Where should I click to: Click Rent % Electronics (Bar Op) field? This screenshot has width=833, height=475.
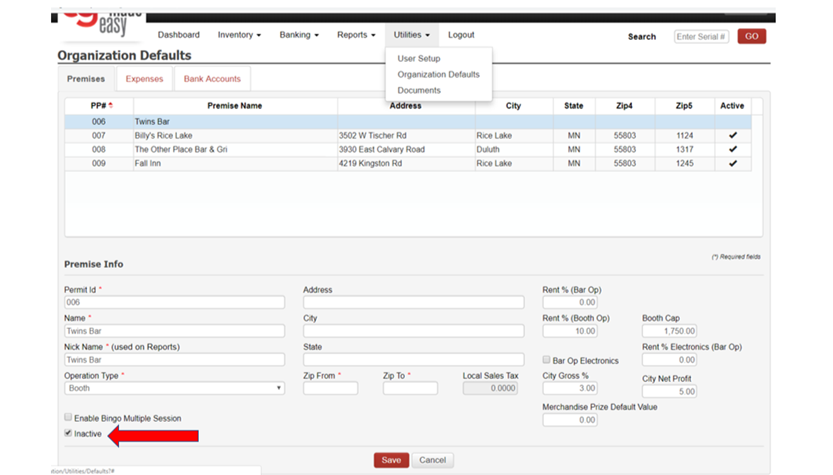pyautogui.click(x=669, y=360)
